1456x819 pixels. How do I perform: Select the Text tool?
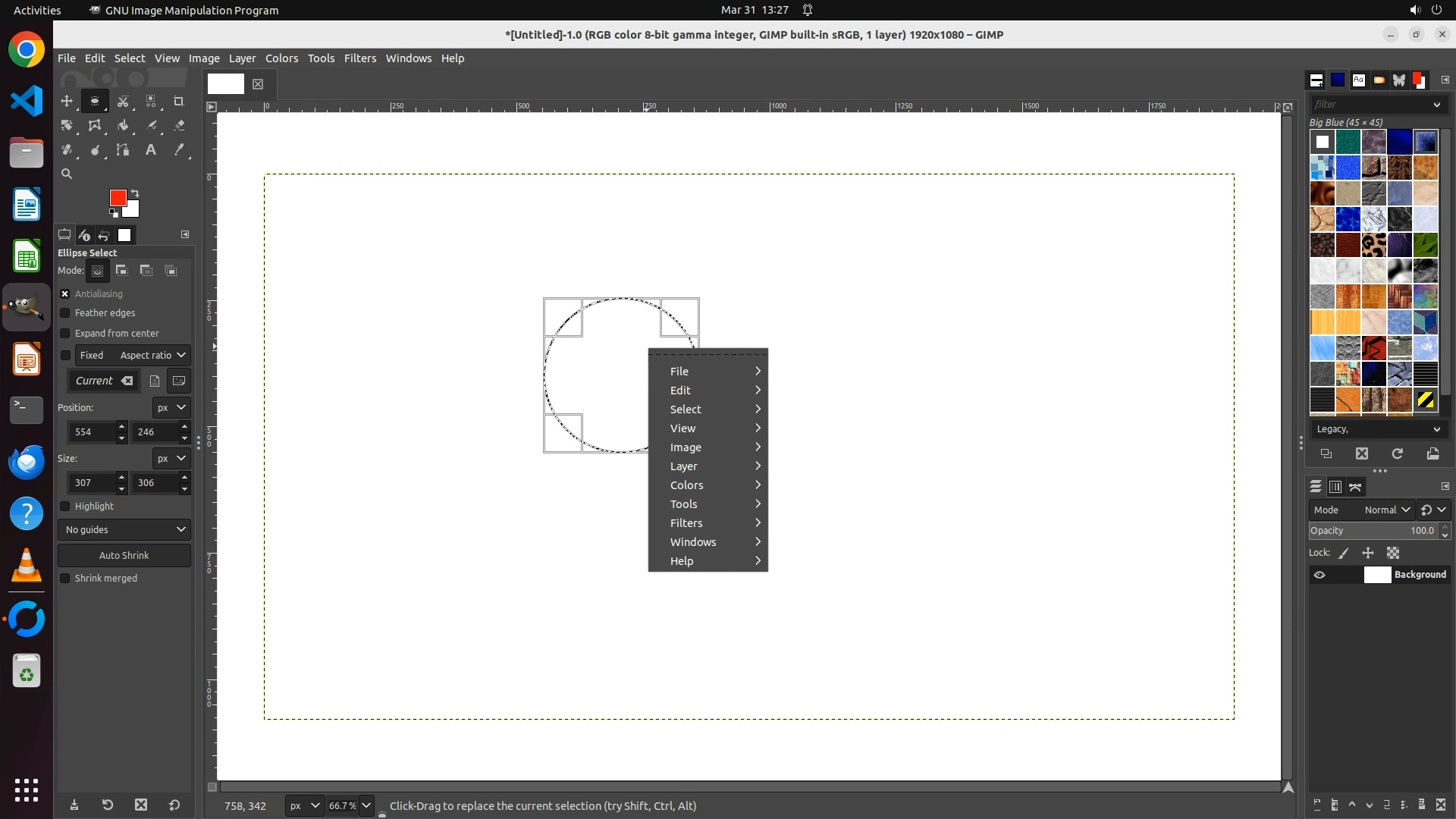[151, 150]
